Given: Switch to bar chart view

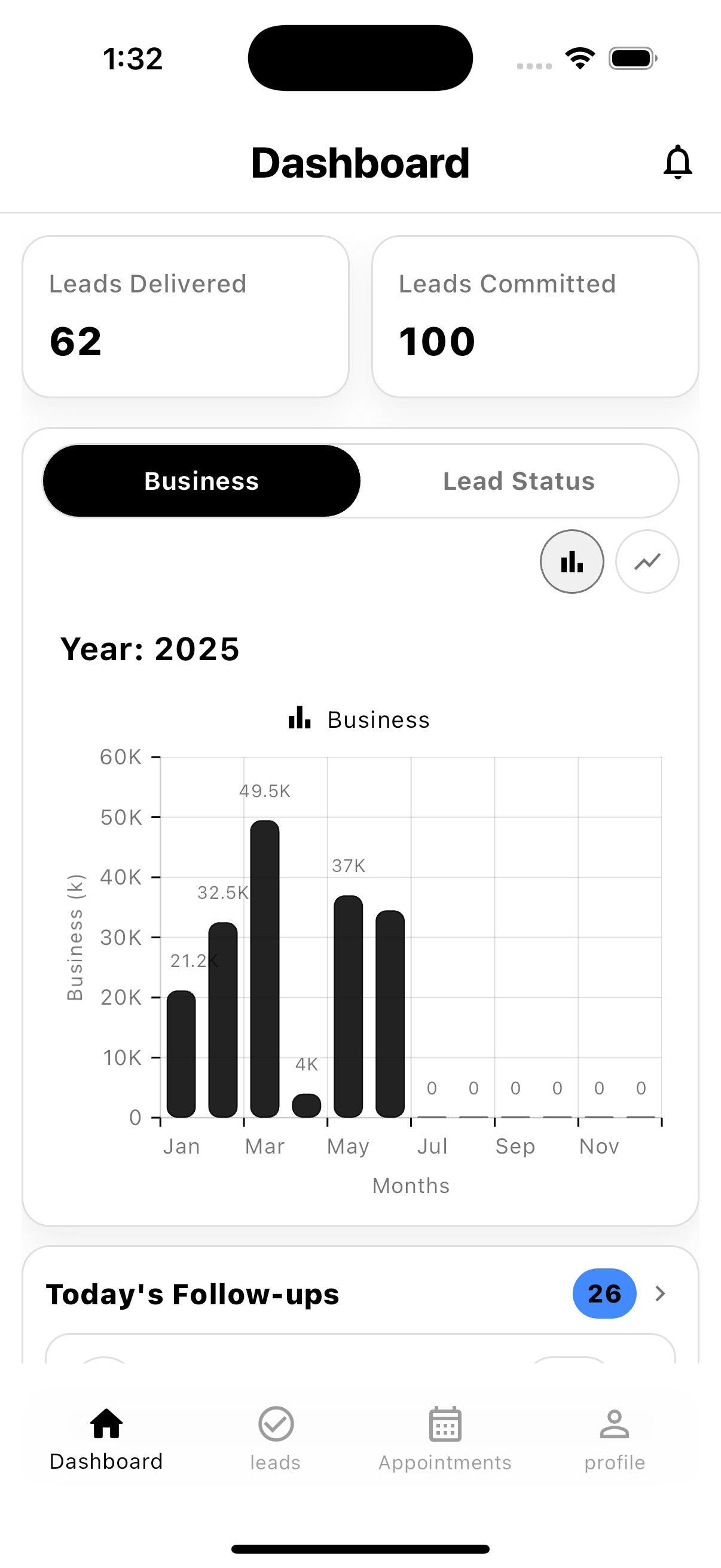Looking at the screenshot, I should click(572, 561).
